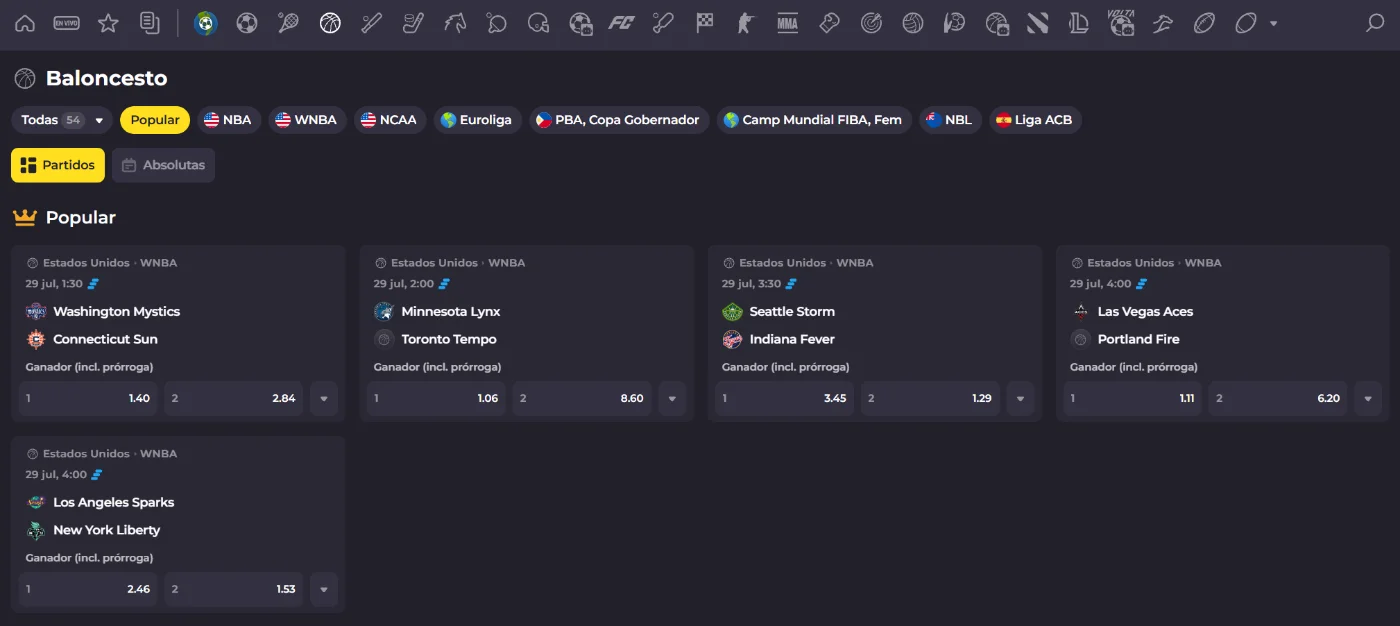This screenshot has width=1400, height=626.
Task: Bet on New York Liberty at 1.53
Action: 234,589
